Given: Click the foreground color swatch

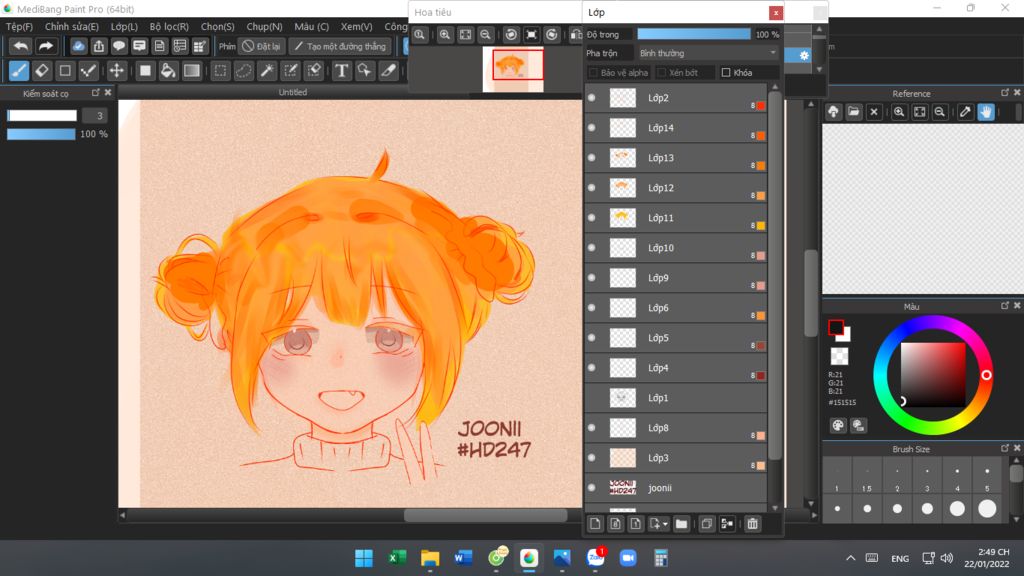Looking at the screenshot, I should [836, 327].
